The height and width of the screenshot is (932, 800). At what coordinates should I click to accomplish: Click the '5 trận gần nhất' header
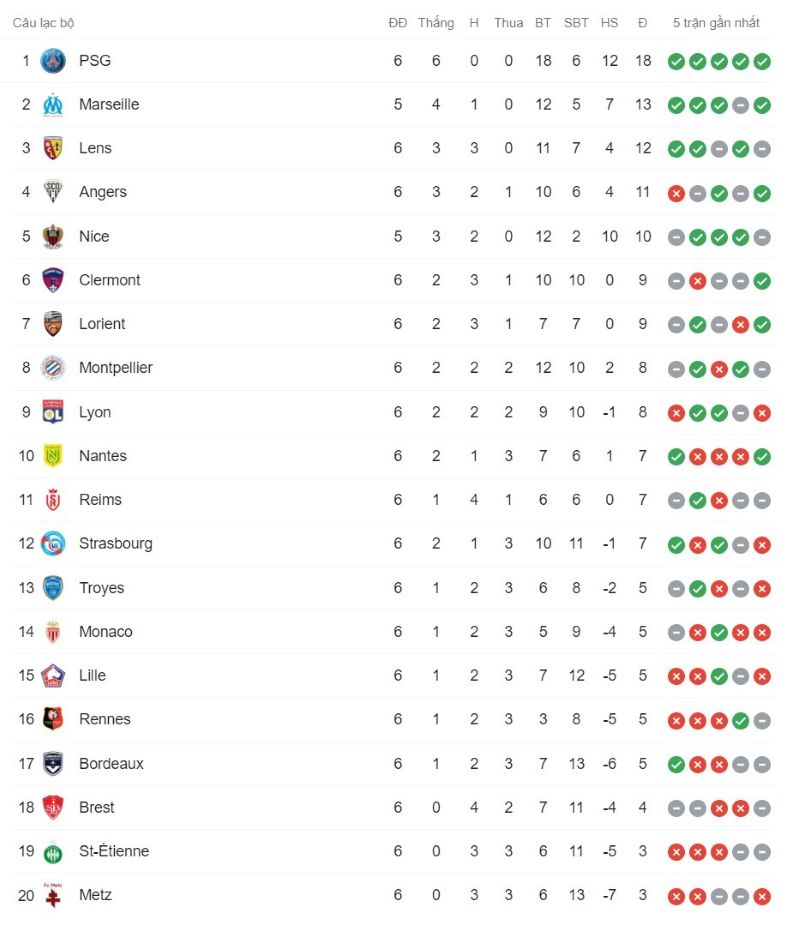point(716,23)
